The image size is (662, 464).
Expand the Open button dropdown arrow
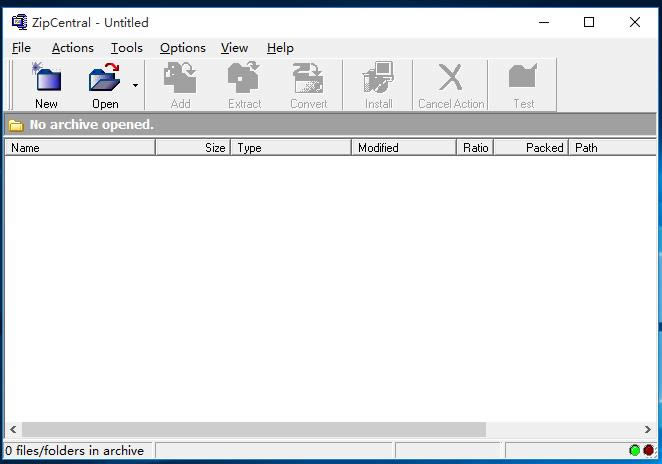point(135,85)
